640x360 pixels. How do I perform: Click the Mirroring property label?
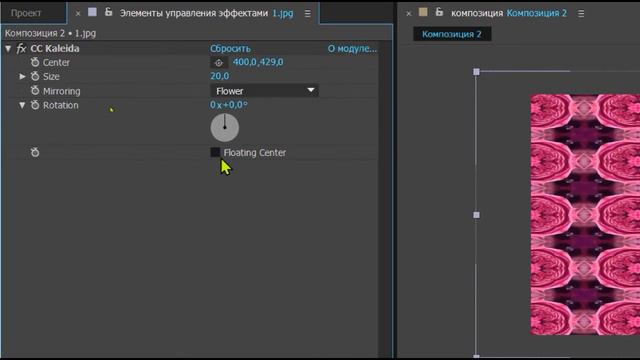pos(62,91)
